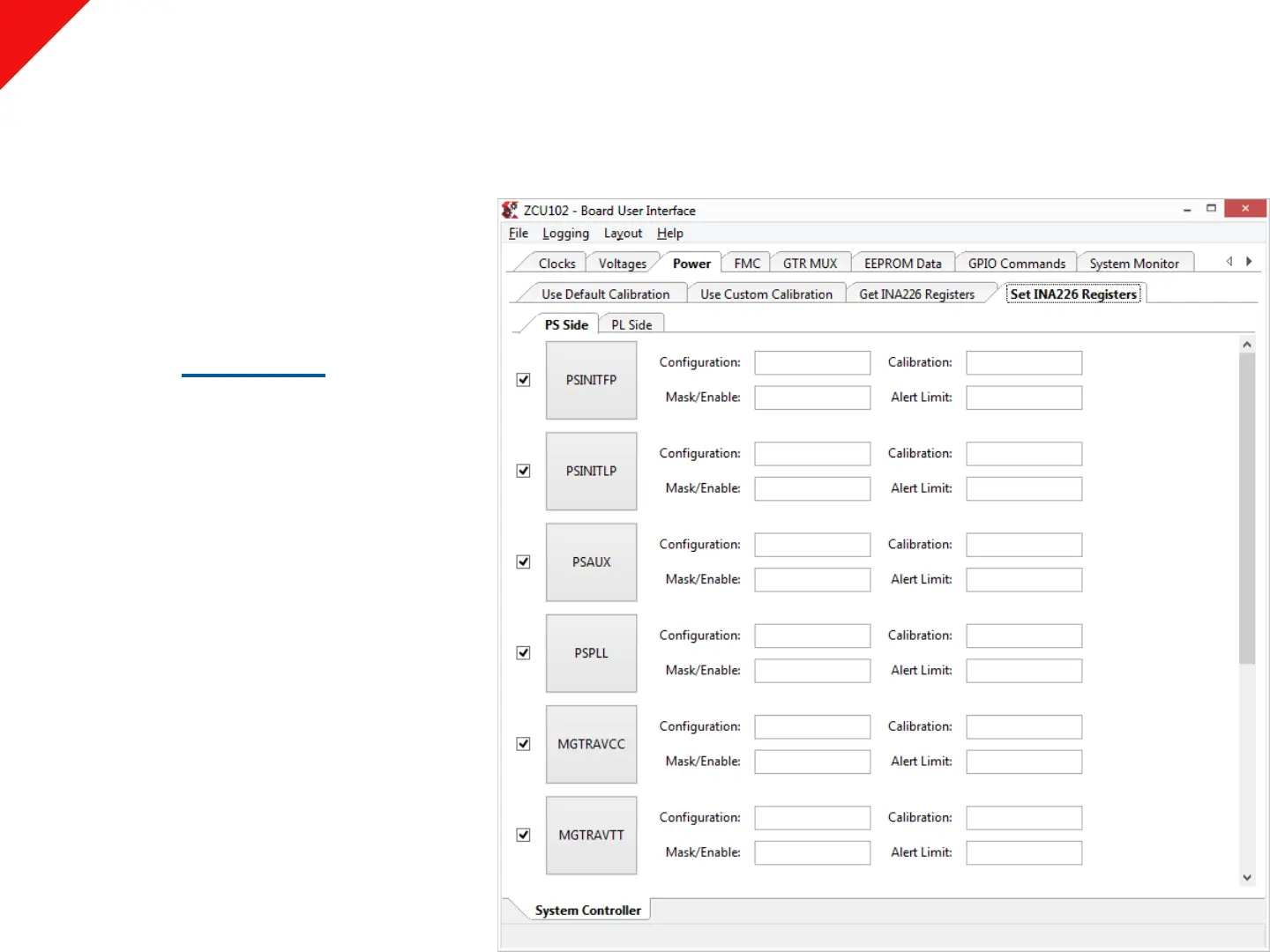Click PSINITLP Alert Limit input field
1270x952 pixels.
pyautogui.click(x=1024, y=488)
